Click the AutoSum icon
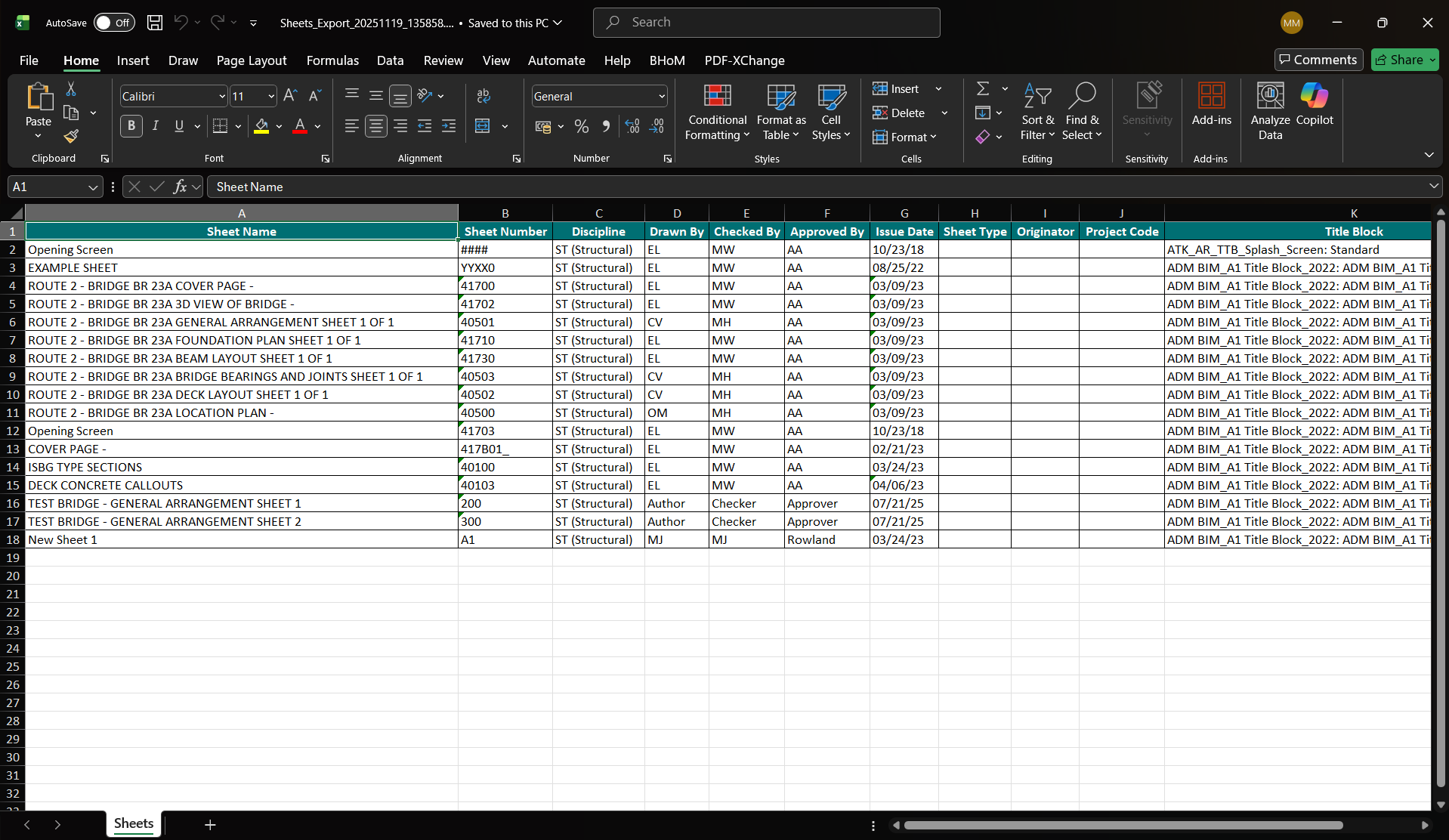The image size is (1449, 840). pos(983,89)
